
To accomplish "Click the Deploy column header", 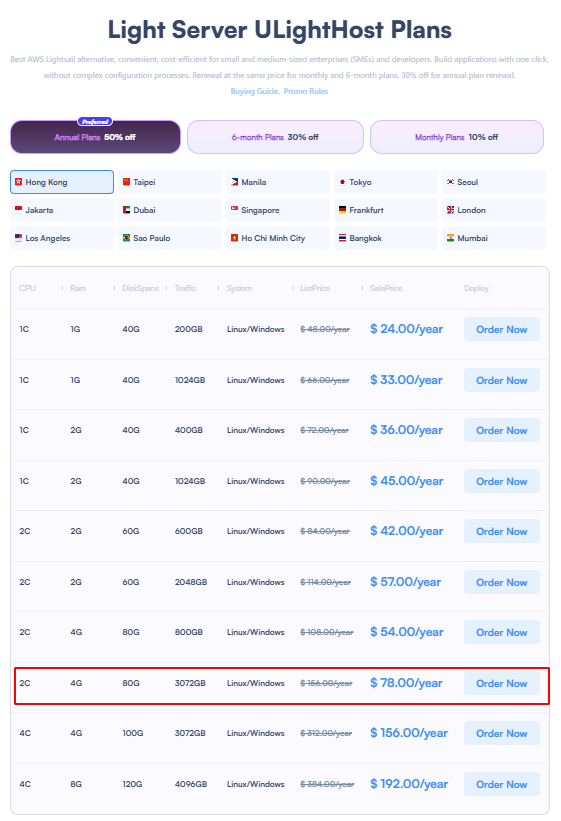I will (x=476, y=289).
